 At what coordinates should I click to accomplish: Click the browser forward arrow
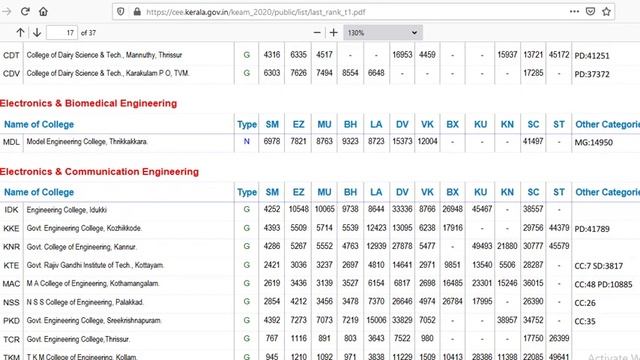pyautogui.click(x=7, y=11)
